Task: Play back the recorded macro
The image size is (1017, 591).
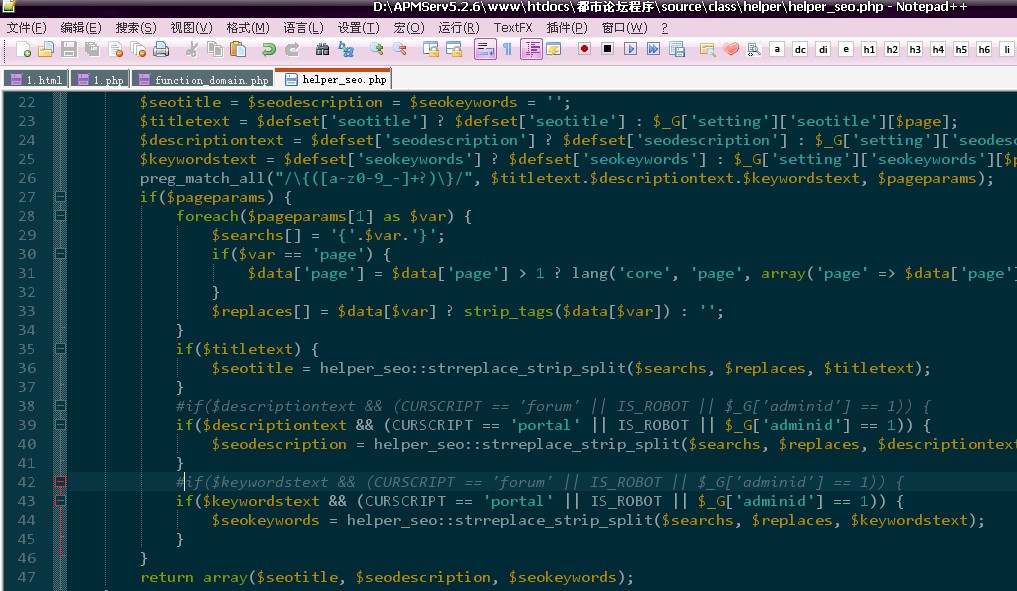Action: pyautogui.click(x=630, y=49)
